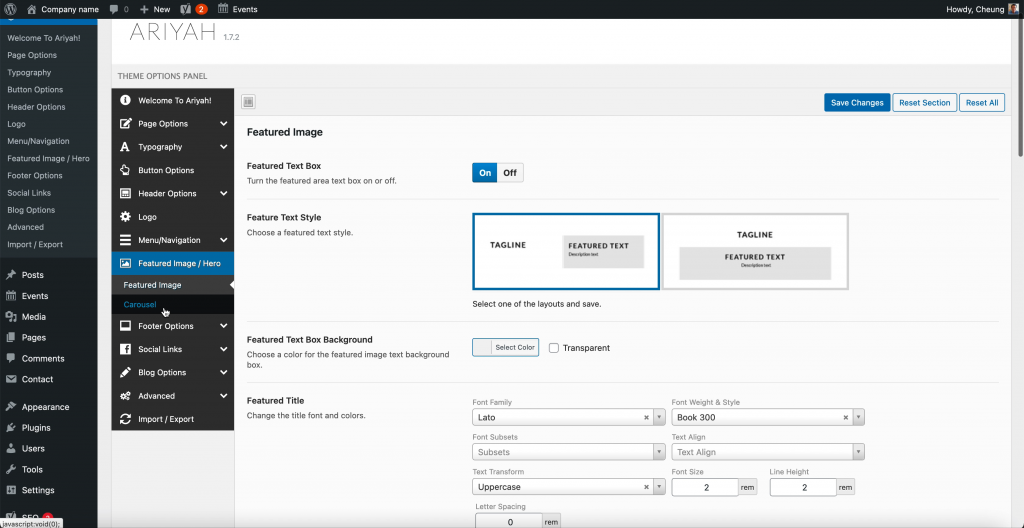Click the Appearance paintbrush icon
The image size is (1024, 528).
click(10, 407)
